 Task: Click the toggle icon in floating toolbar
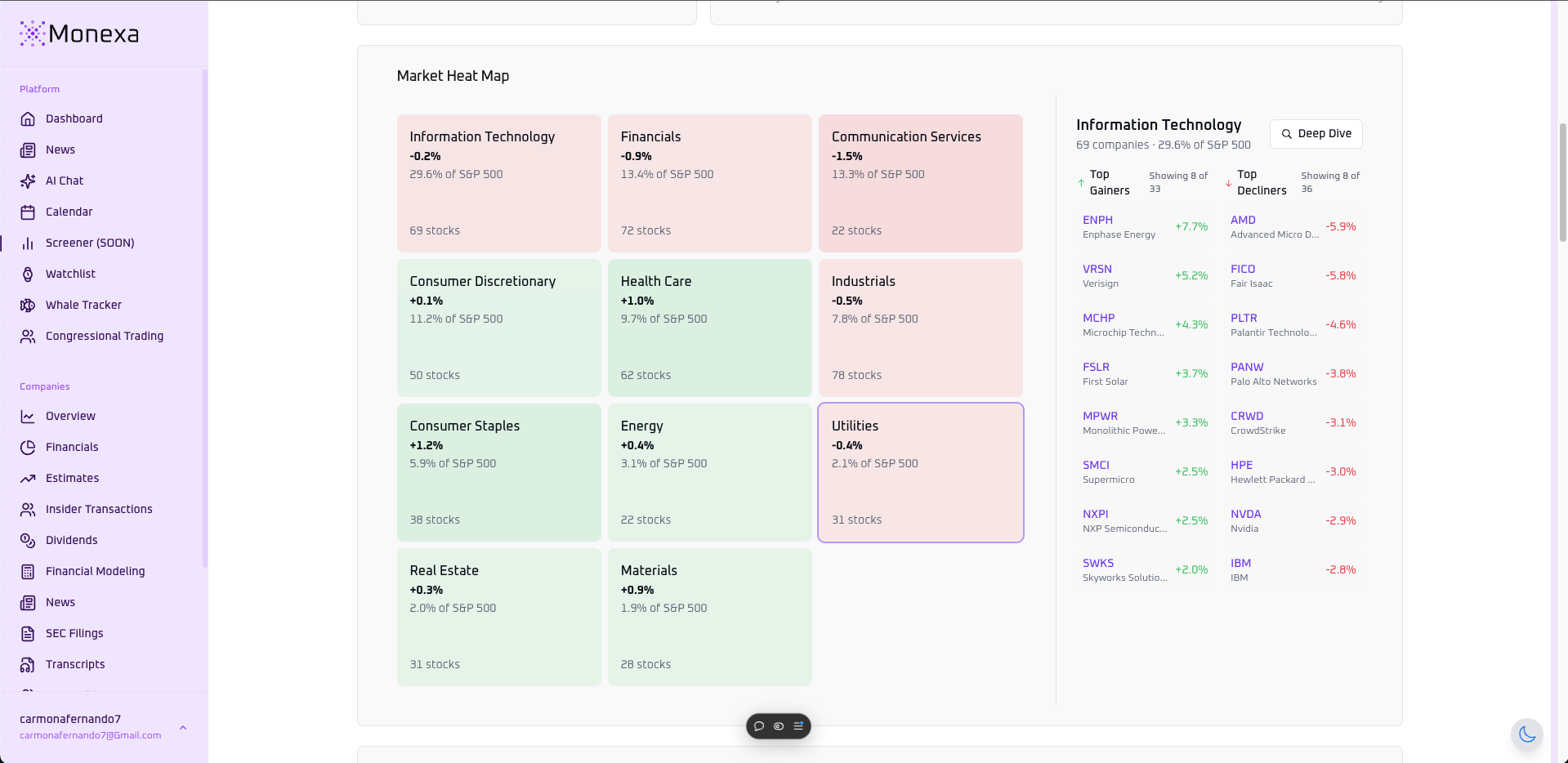(779, 726)
